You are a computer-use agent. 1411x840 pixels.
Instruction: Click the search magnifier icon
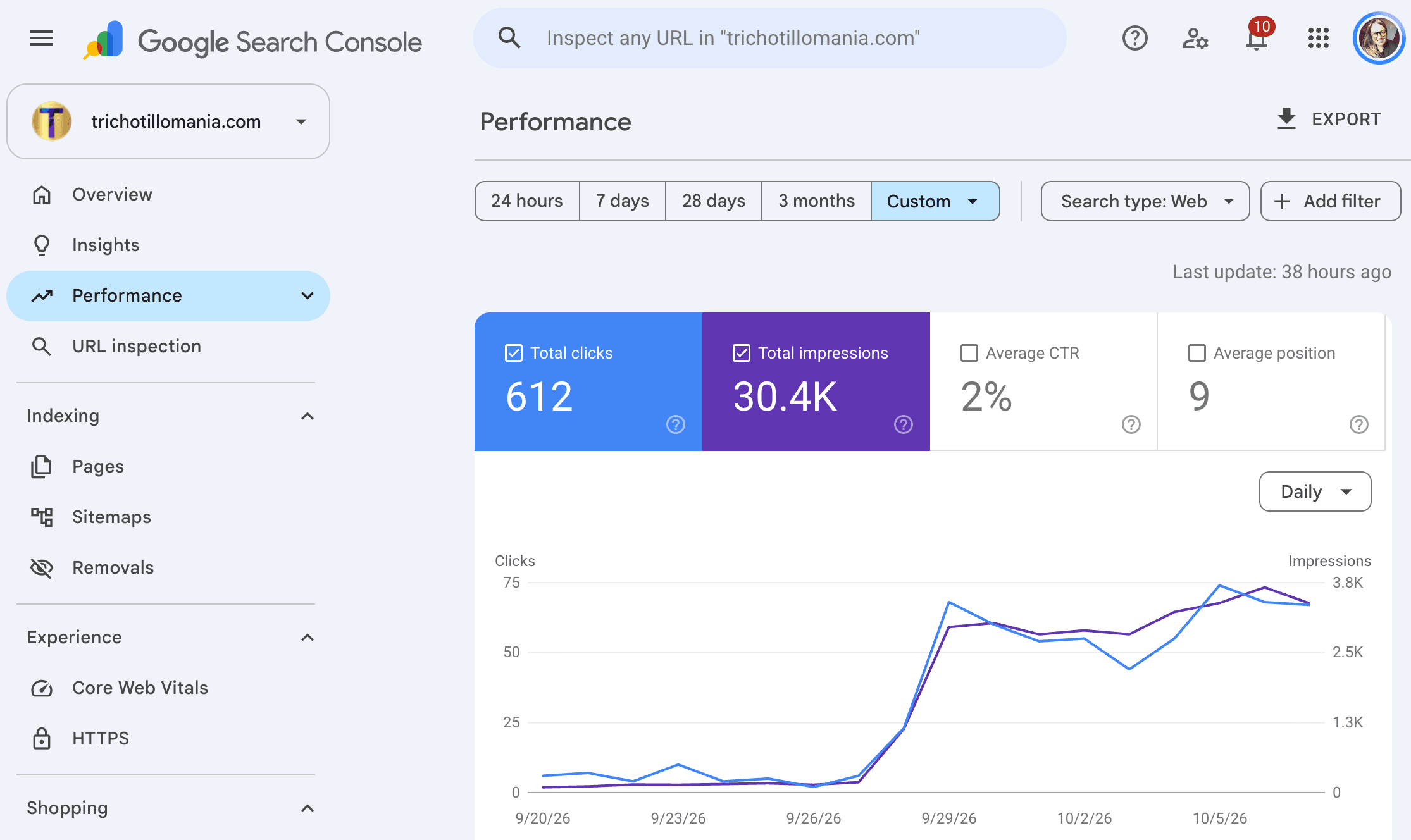pyautogui.click(x=509, y=38)
